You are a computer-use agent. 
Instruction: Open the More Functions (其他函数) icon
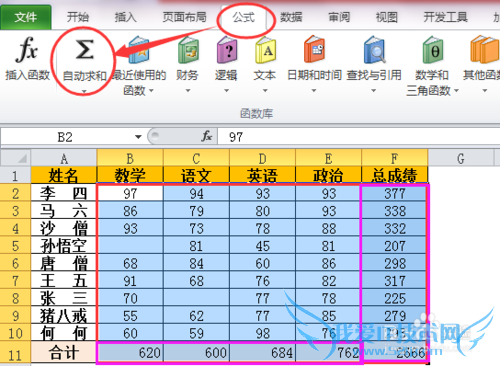pyautogui.click(x=485, y=50)
